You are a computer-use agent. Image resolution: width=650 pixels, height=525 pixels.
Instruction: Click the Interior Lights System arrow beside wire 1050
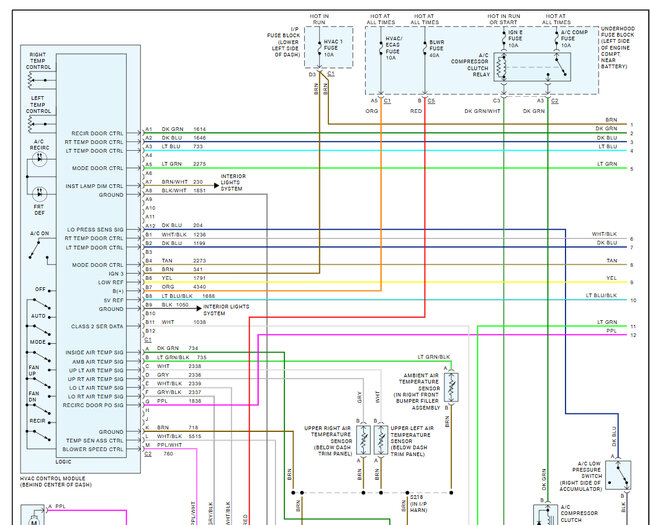[x=199, y=309]
